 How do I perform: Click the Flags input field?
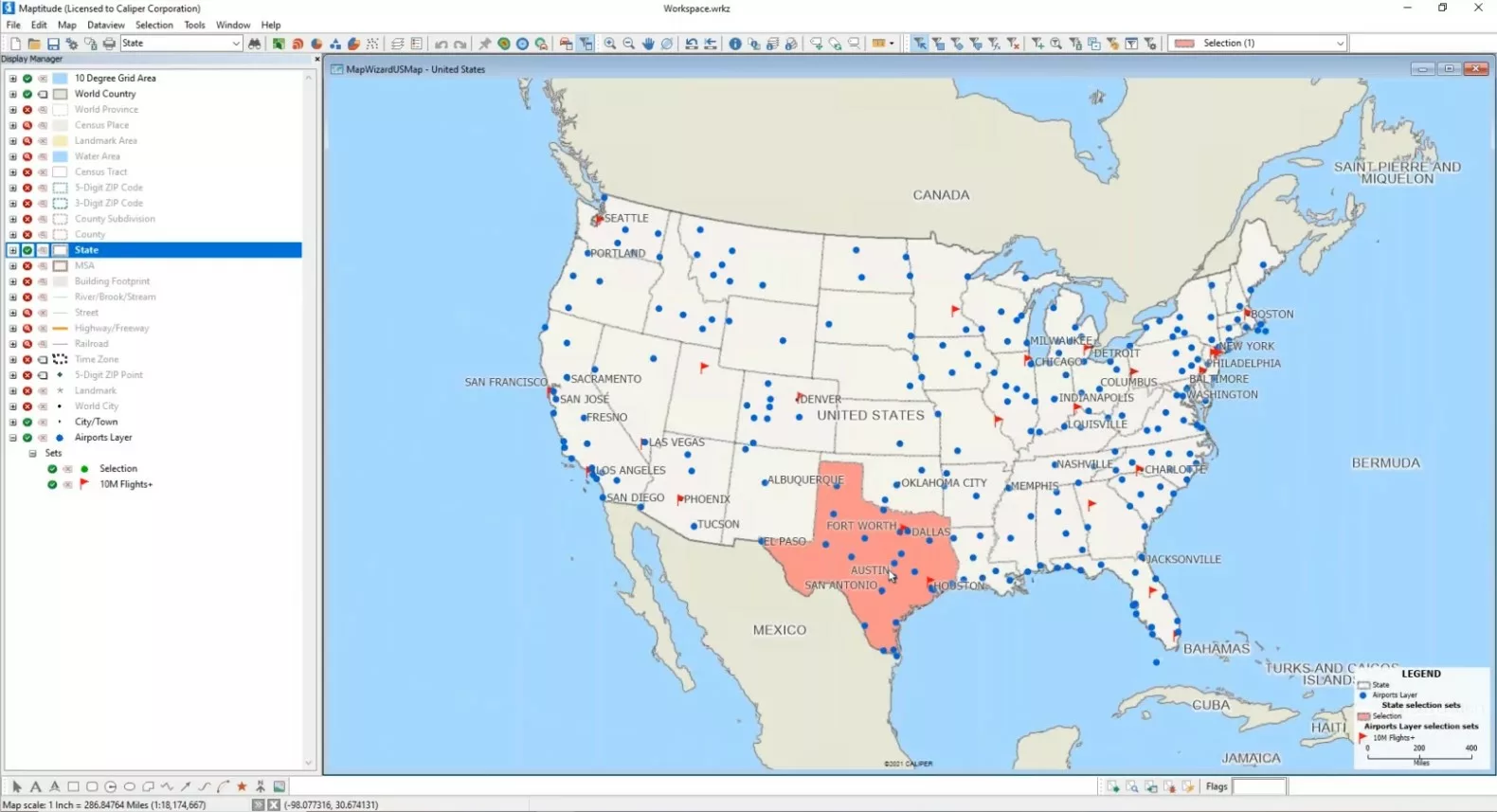(1258, 786)
